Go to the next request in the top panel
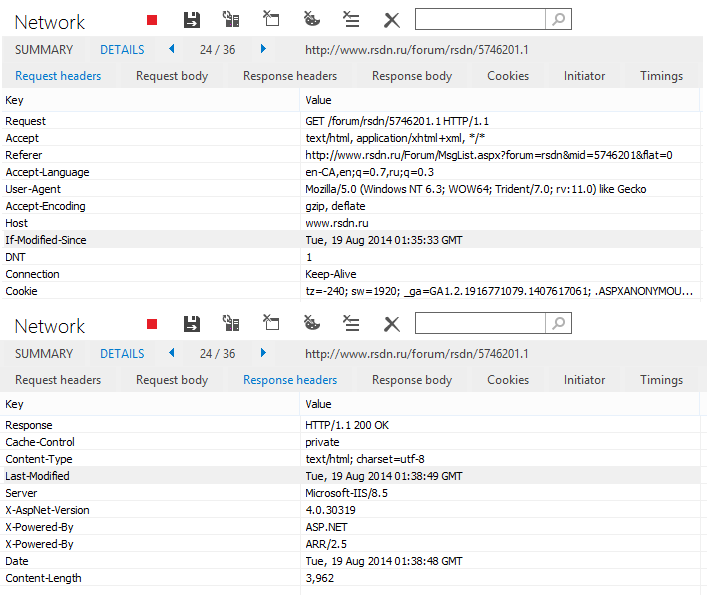 coord(263,49)
